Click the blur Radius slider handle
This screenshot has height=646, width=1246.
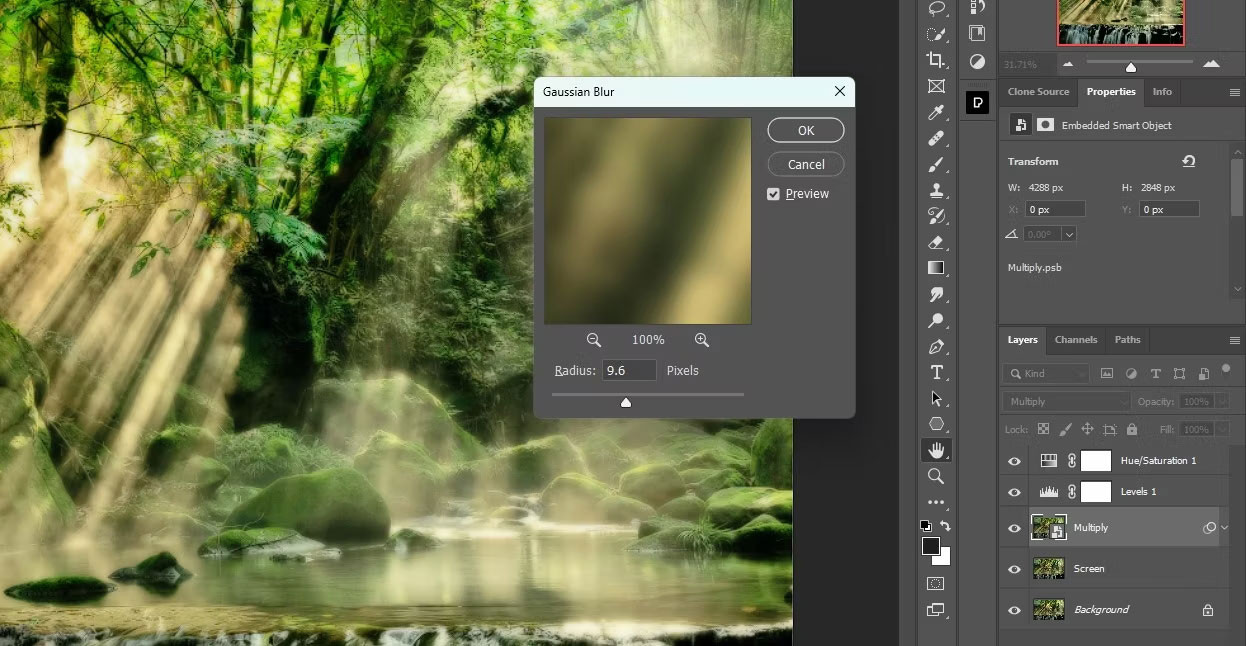point(626,402)
